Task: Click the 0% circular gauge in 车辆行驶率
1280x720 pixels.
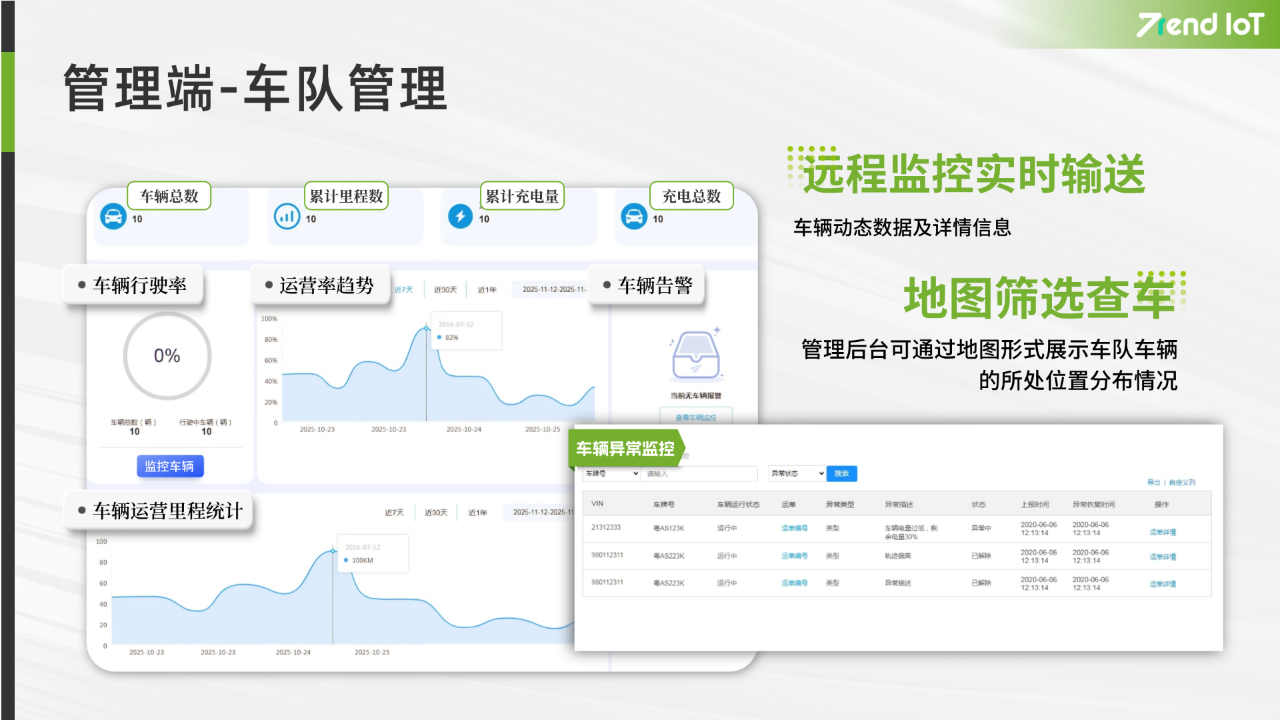Action: tap(166, 356)
